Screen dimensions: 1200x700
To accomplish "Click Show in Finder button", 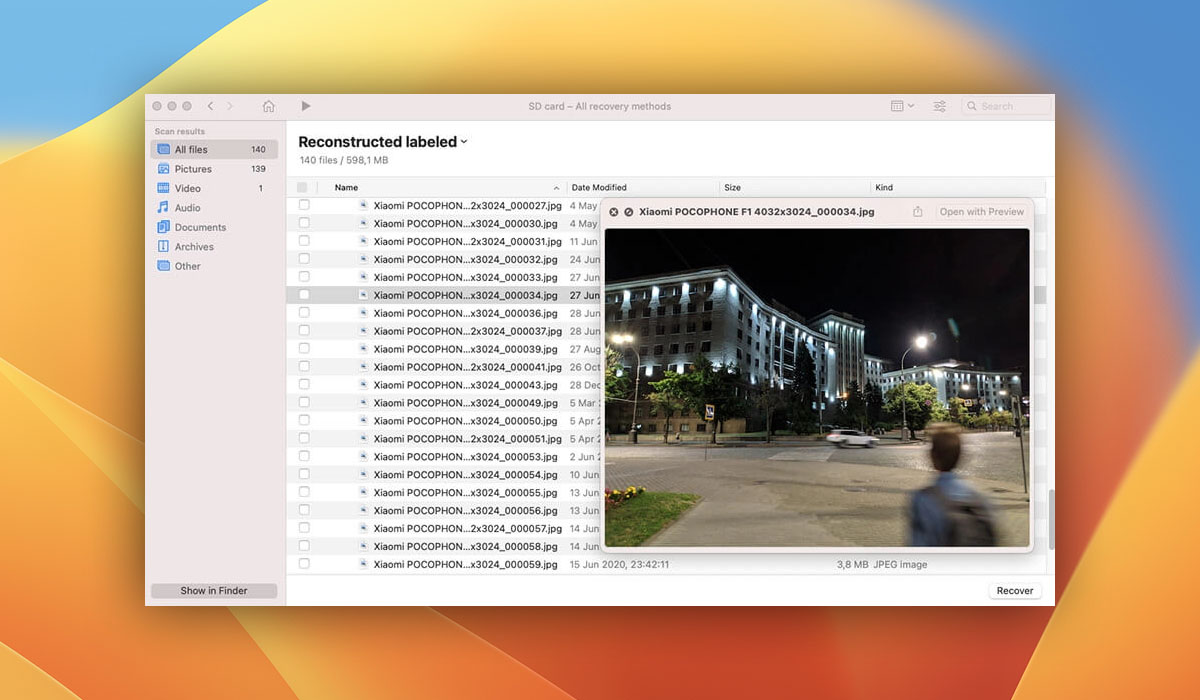I will (214, 591).
